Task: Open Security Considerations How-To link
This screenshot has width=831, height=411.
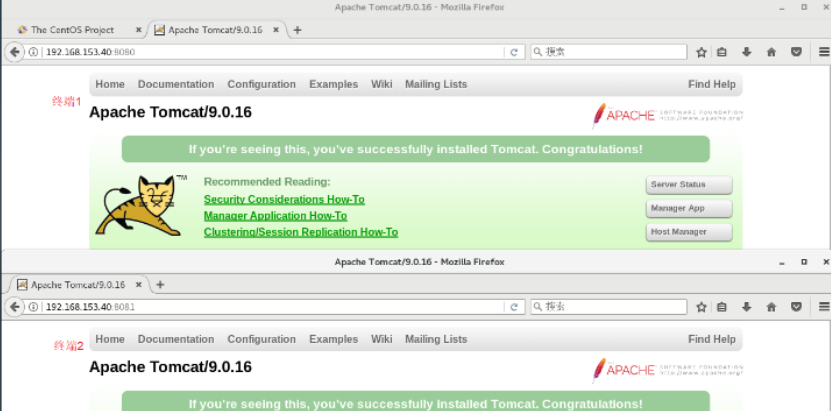Action: click(x=284, y=200)
